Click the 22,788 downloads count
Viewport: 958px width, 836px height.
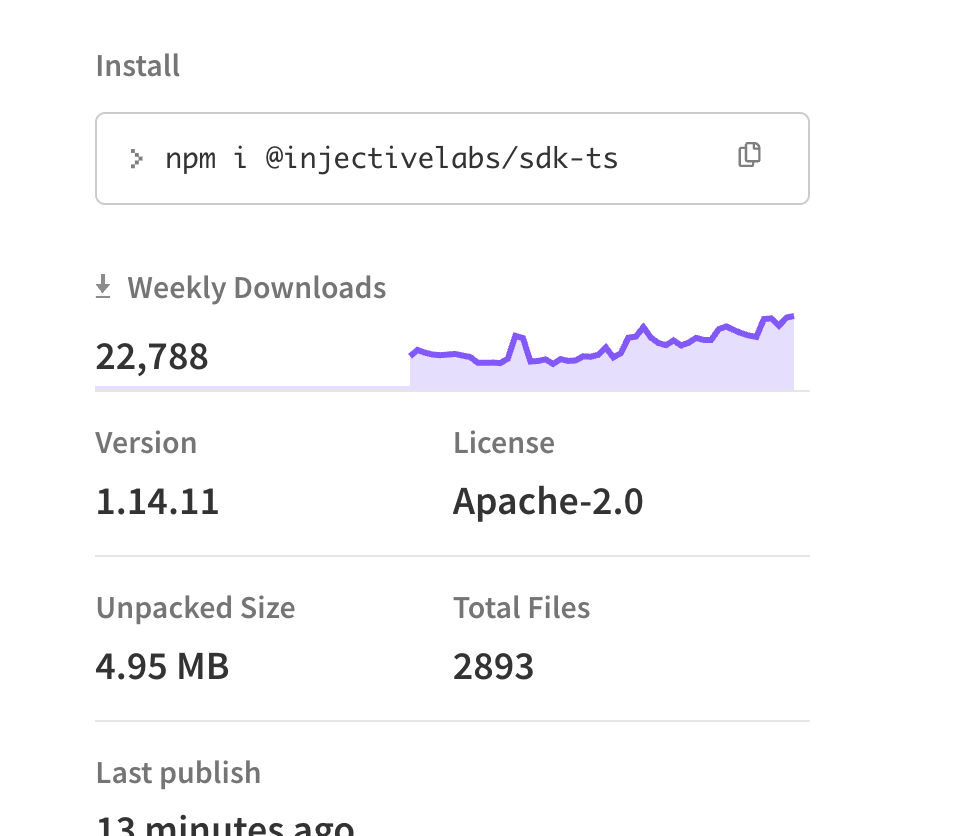[152, 357]
